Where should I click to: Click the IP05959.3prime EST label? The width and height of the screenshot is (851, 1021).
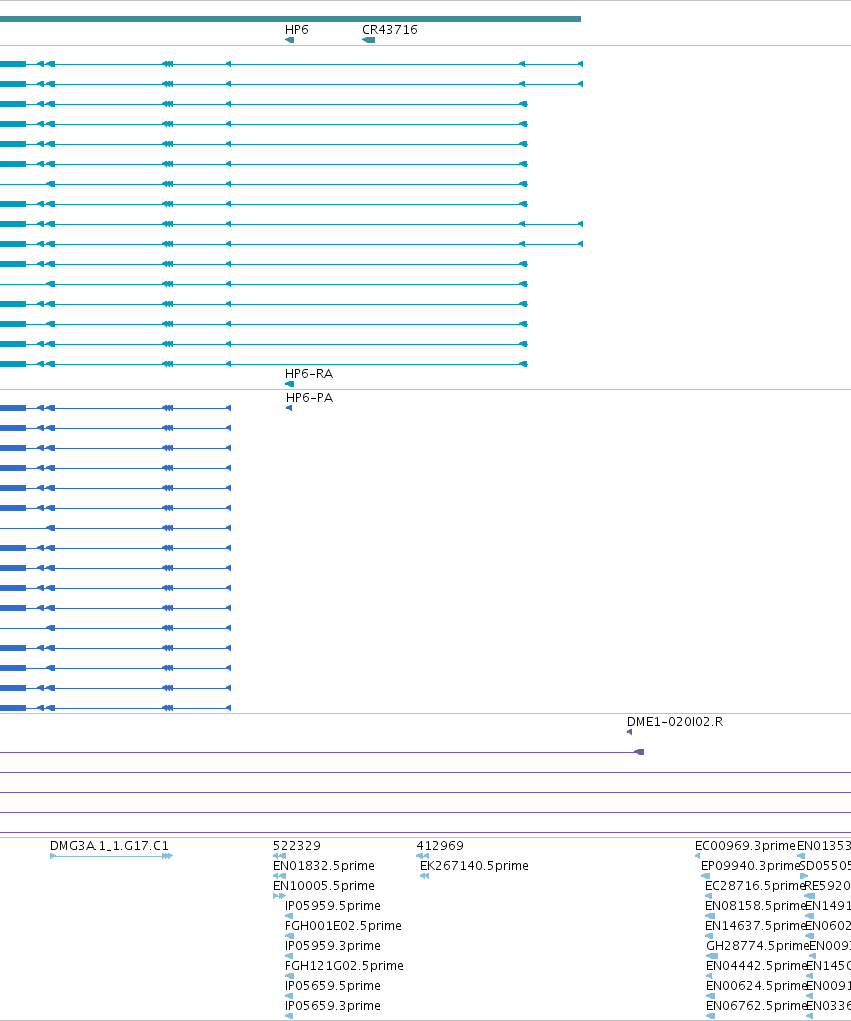pos(333,945)
